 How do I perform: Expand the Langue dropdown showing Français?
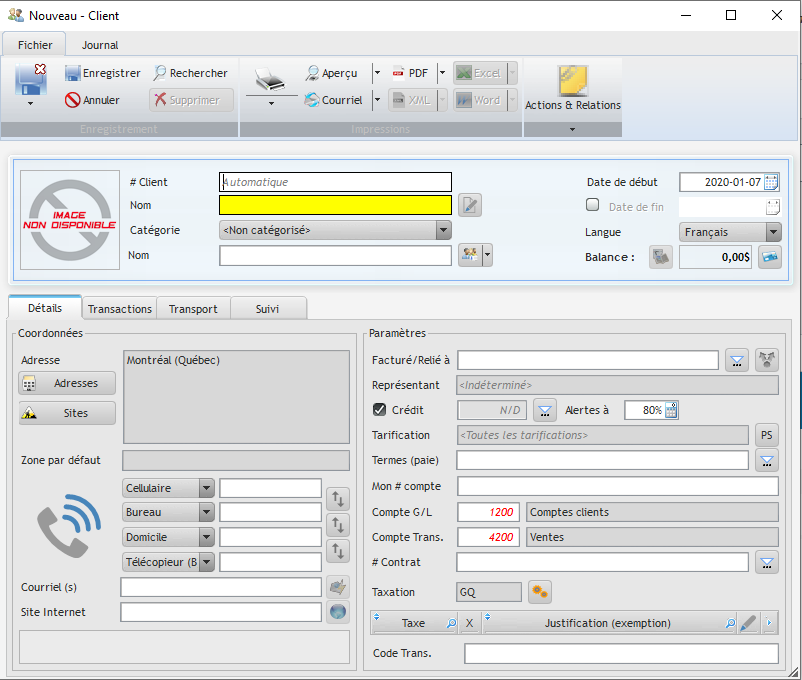pos(775,231)
